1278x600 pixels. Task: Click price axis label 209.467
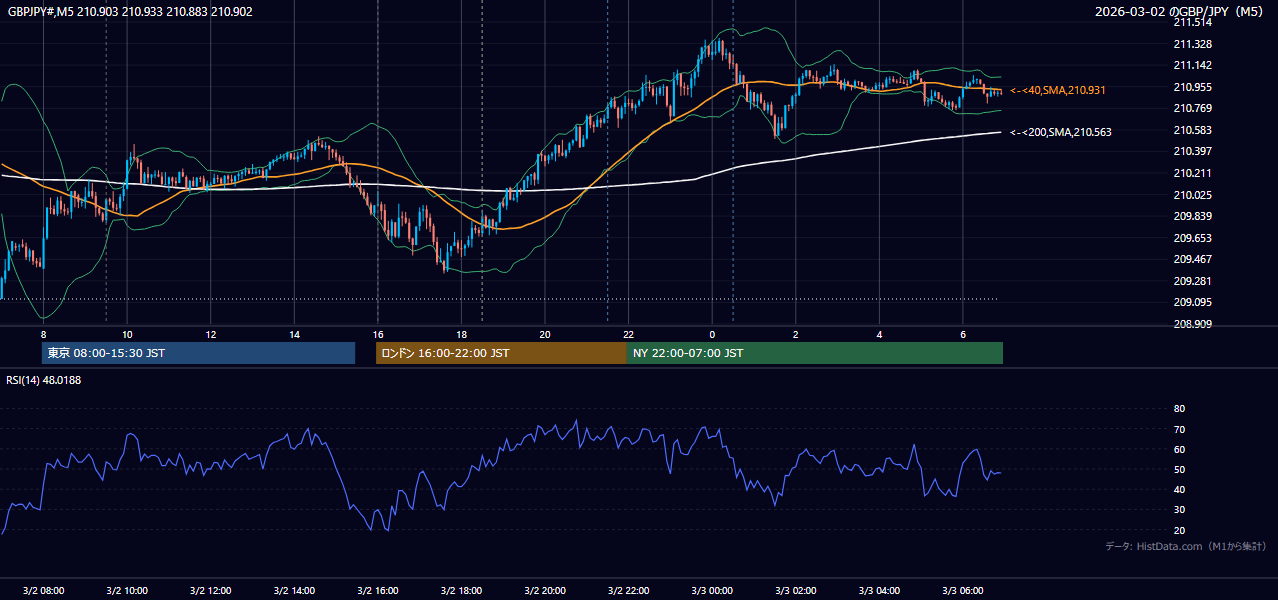coord(1192,259)
